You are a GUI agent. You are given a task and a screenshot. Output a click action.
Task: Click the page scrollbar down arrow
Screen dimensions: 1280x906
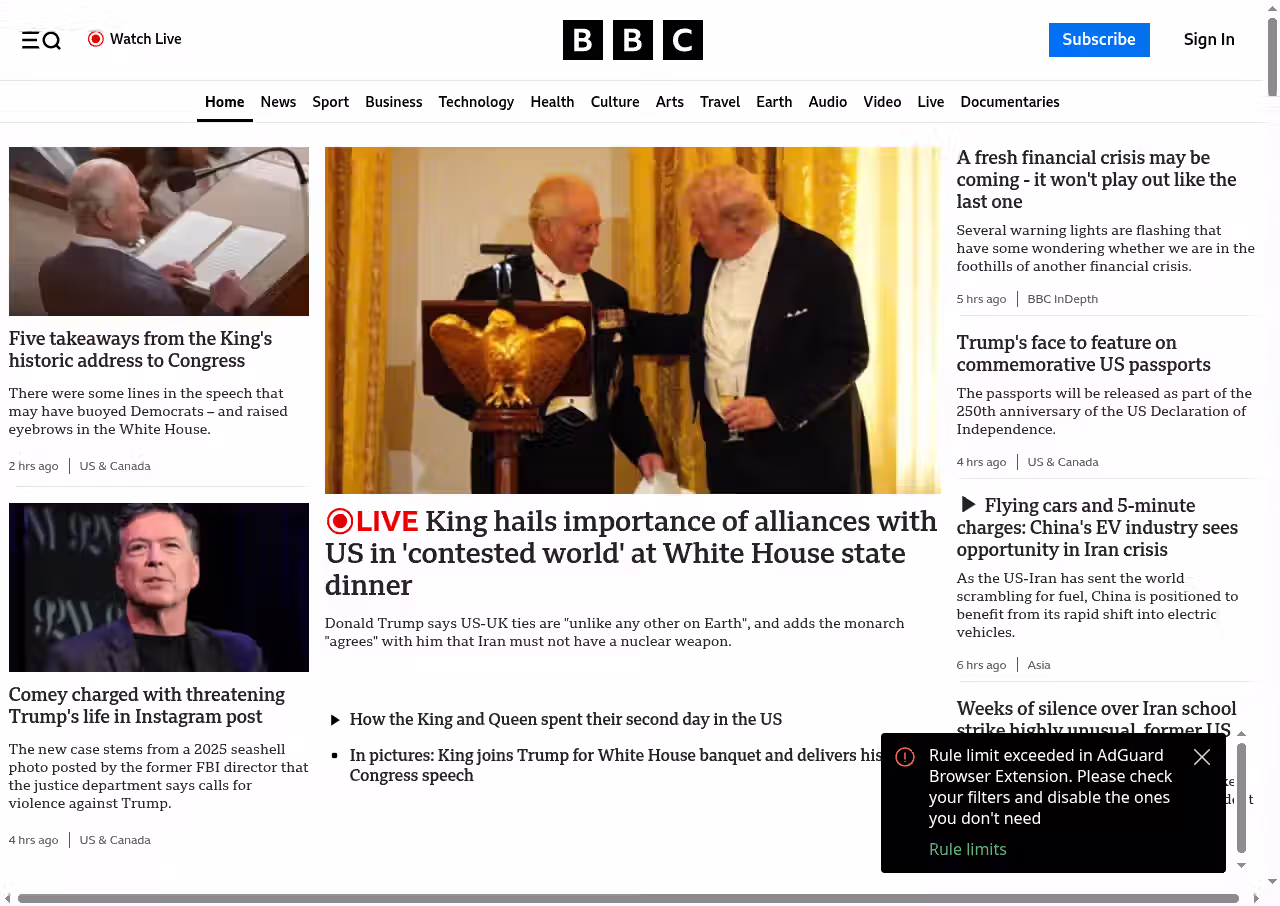pos(1272,881)
